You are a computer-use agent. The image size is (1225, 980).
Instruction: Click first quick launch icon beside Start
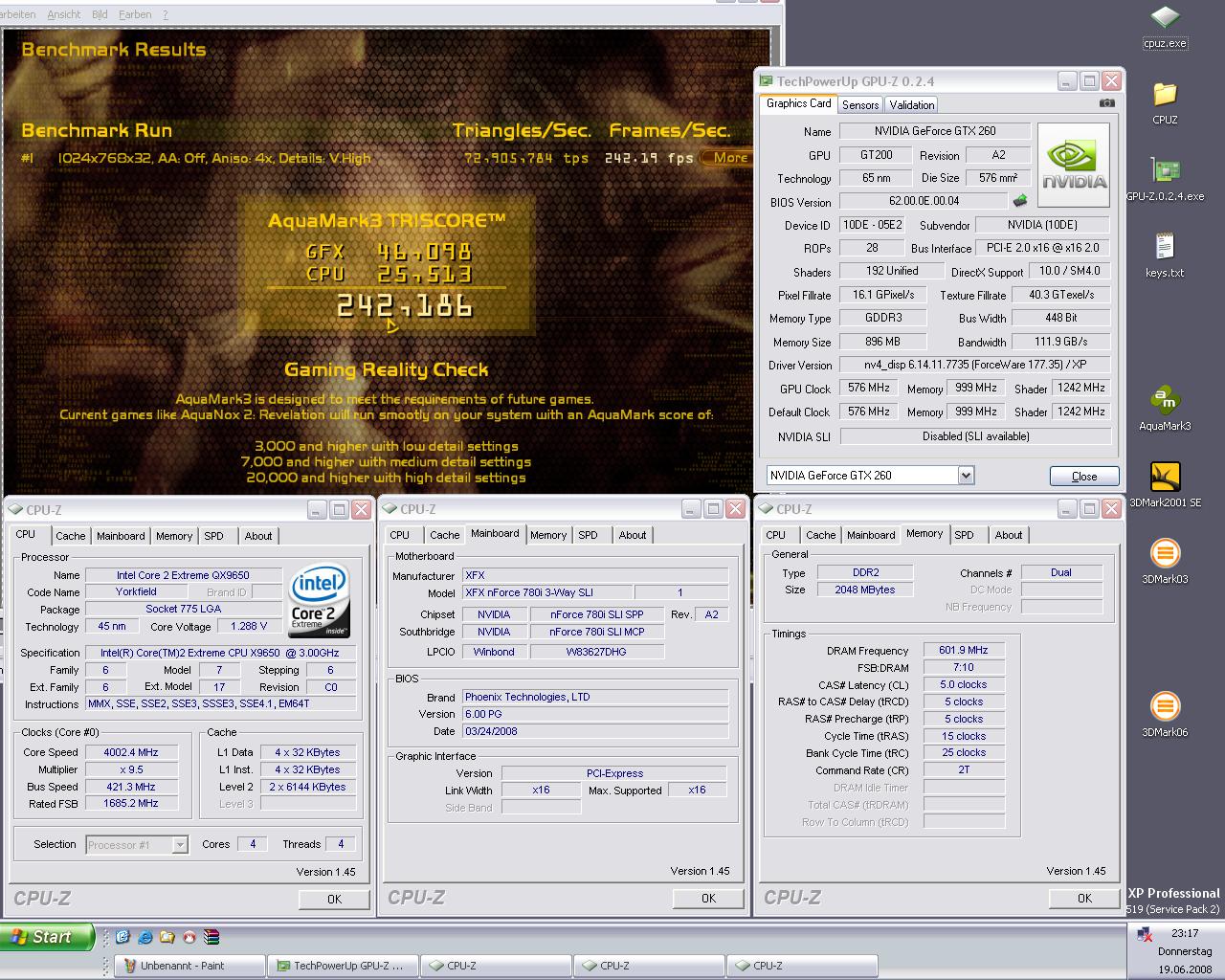click(x=123, y=937)
